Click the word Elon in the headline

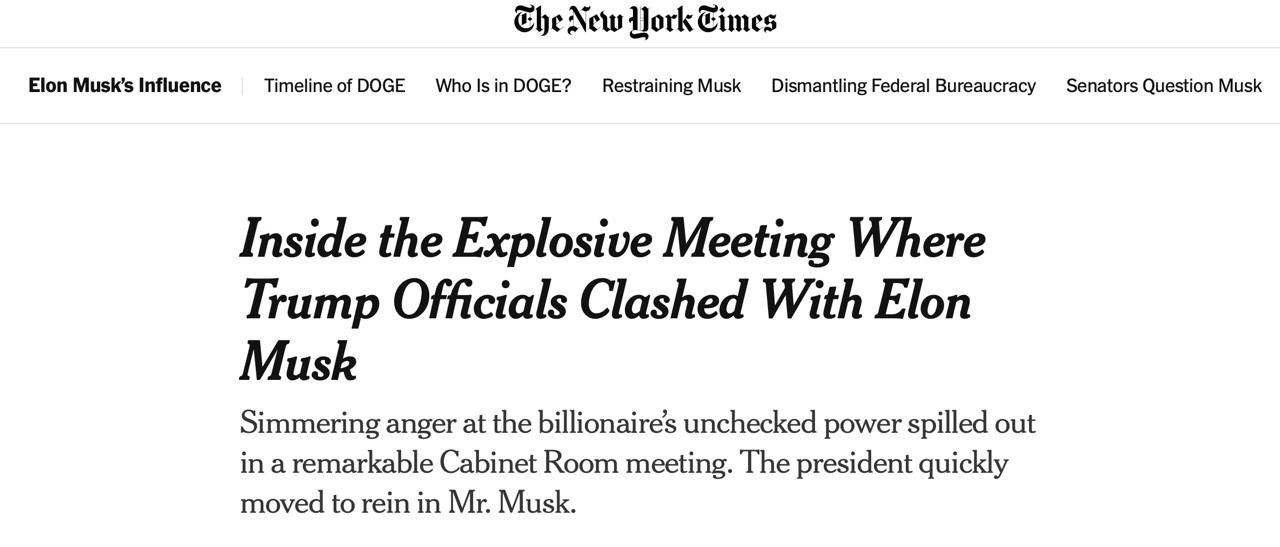pyautogui.click(x=923, y=301)
